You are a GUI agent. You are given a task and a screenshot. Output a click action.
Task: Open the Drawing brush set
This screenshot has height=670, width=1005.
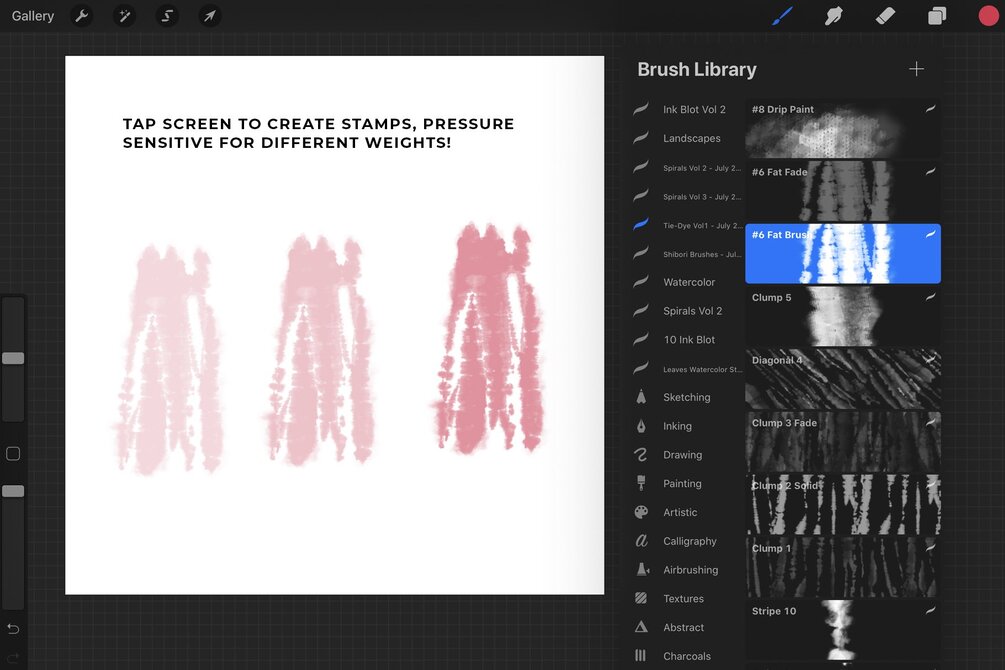pyautogui.click(x=683, y=455)
